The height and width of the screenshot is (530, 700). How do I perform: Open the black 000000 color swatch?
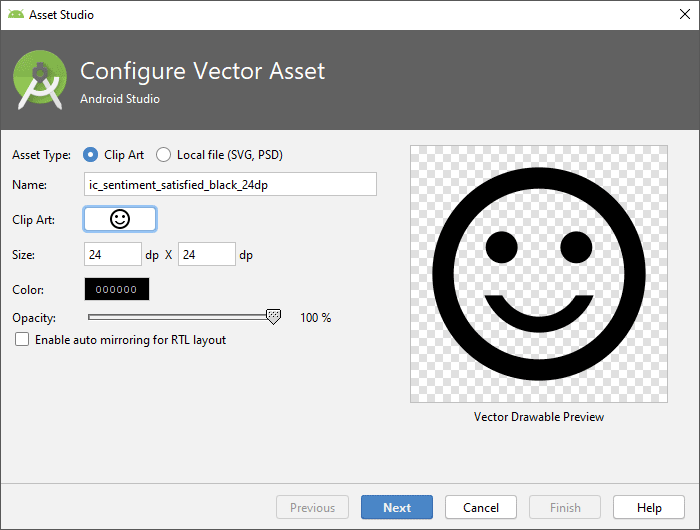(116, 289)
